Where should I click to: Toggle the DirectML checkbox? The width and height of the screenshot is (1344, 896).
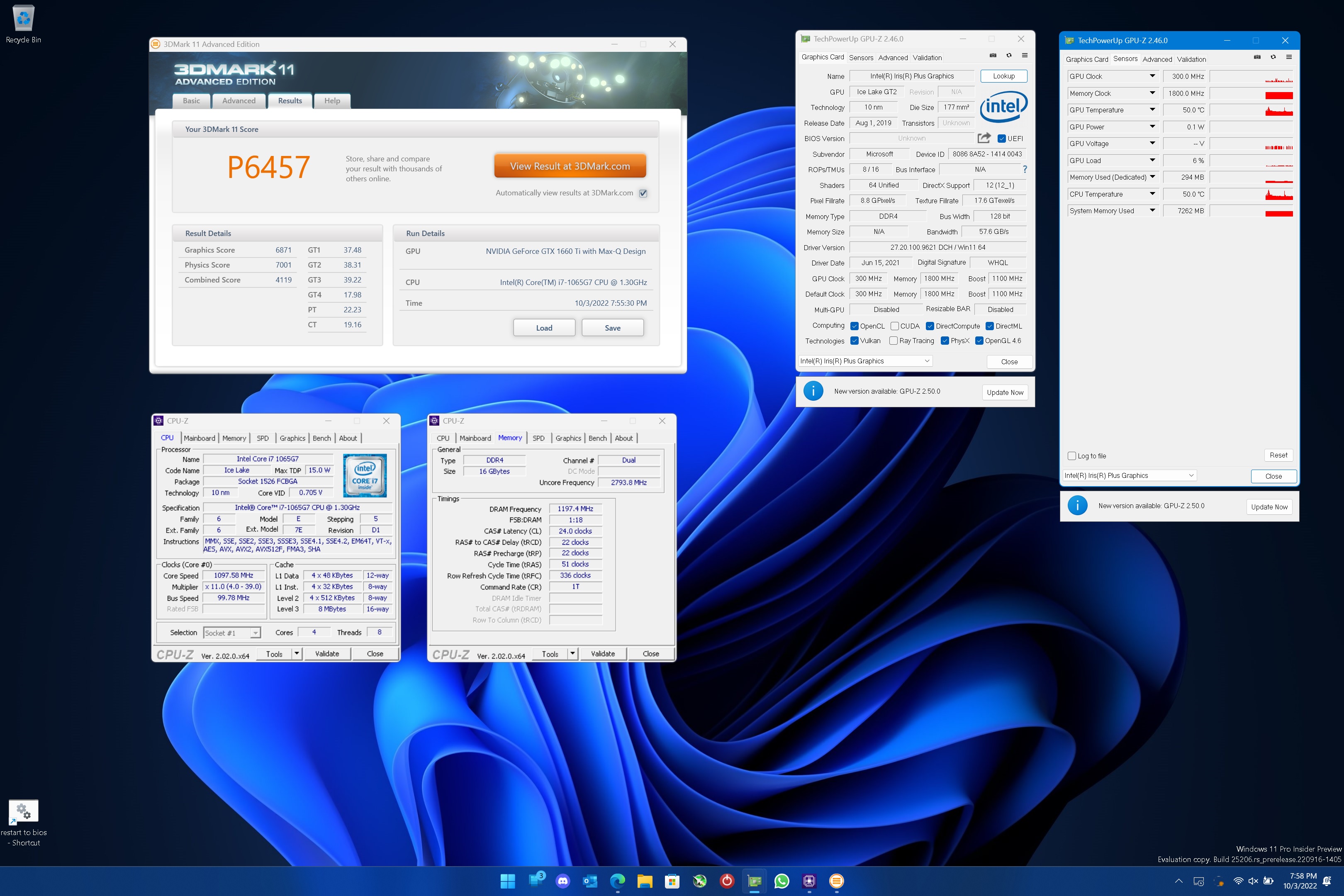990,326
